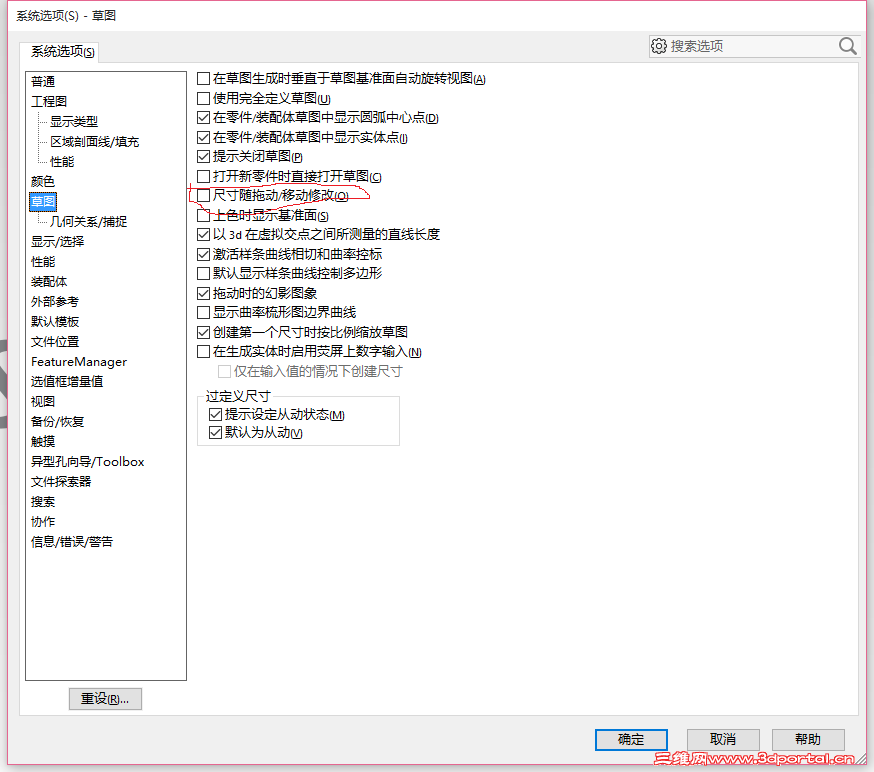
Task: Click the magnifier search icon
Action: pyautogui.click(x=847, y=45)
